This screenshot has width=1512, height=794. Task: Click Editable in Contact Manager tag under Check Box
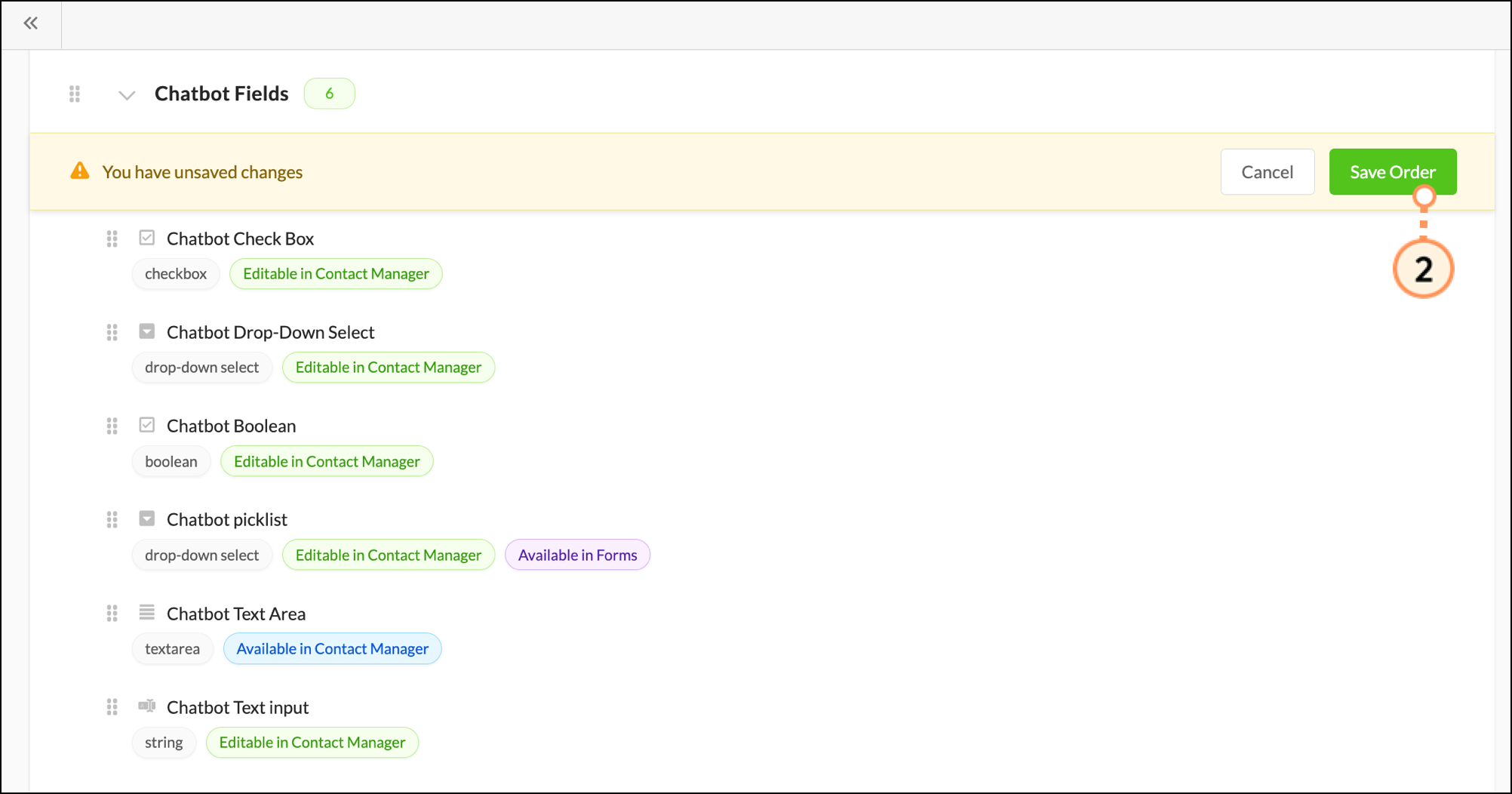[x=336, y=274]
